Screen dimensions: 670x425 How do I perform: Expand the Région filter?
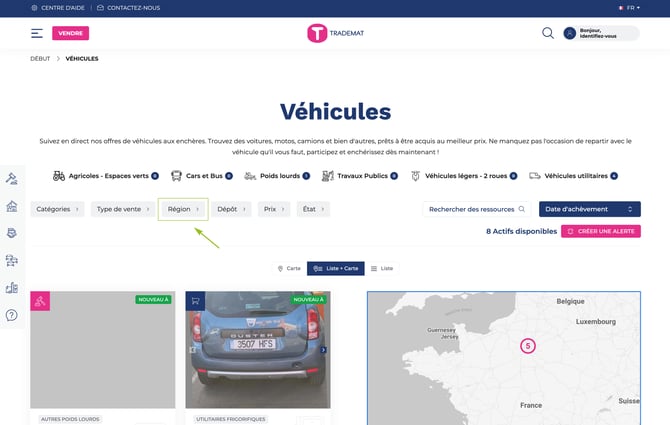pyautogui.click(x=183, y=209)
